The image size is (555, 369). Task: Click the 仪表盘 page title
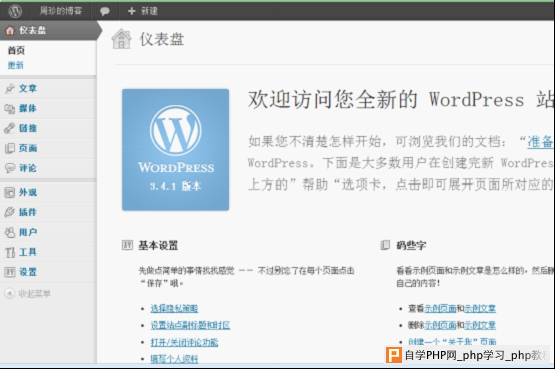tap(162, 39)
